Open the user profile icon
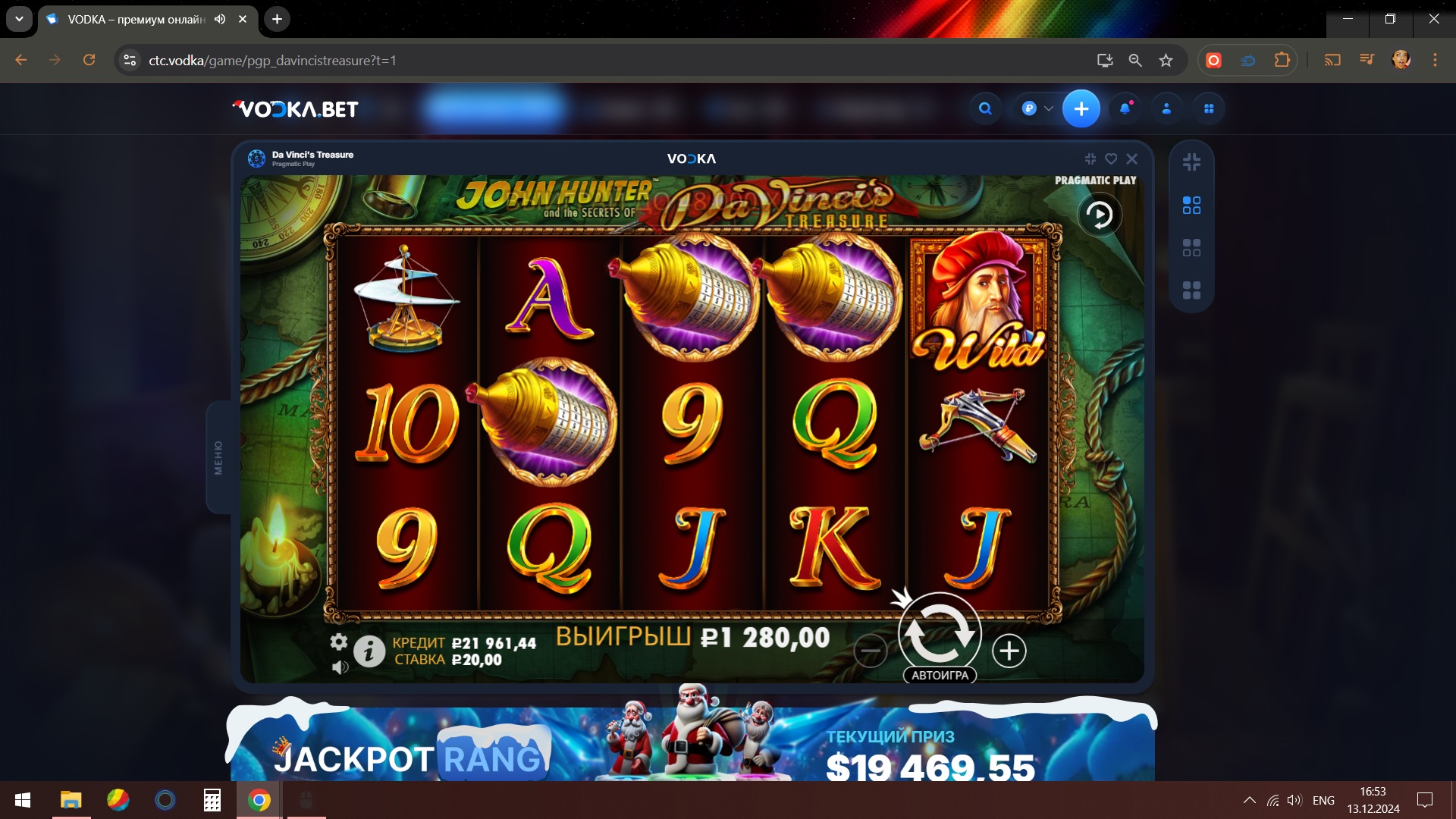Viewport: 1456px width, 819px height. click(1166, 108)
